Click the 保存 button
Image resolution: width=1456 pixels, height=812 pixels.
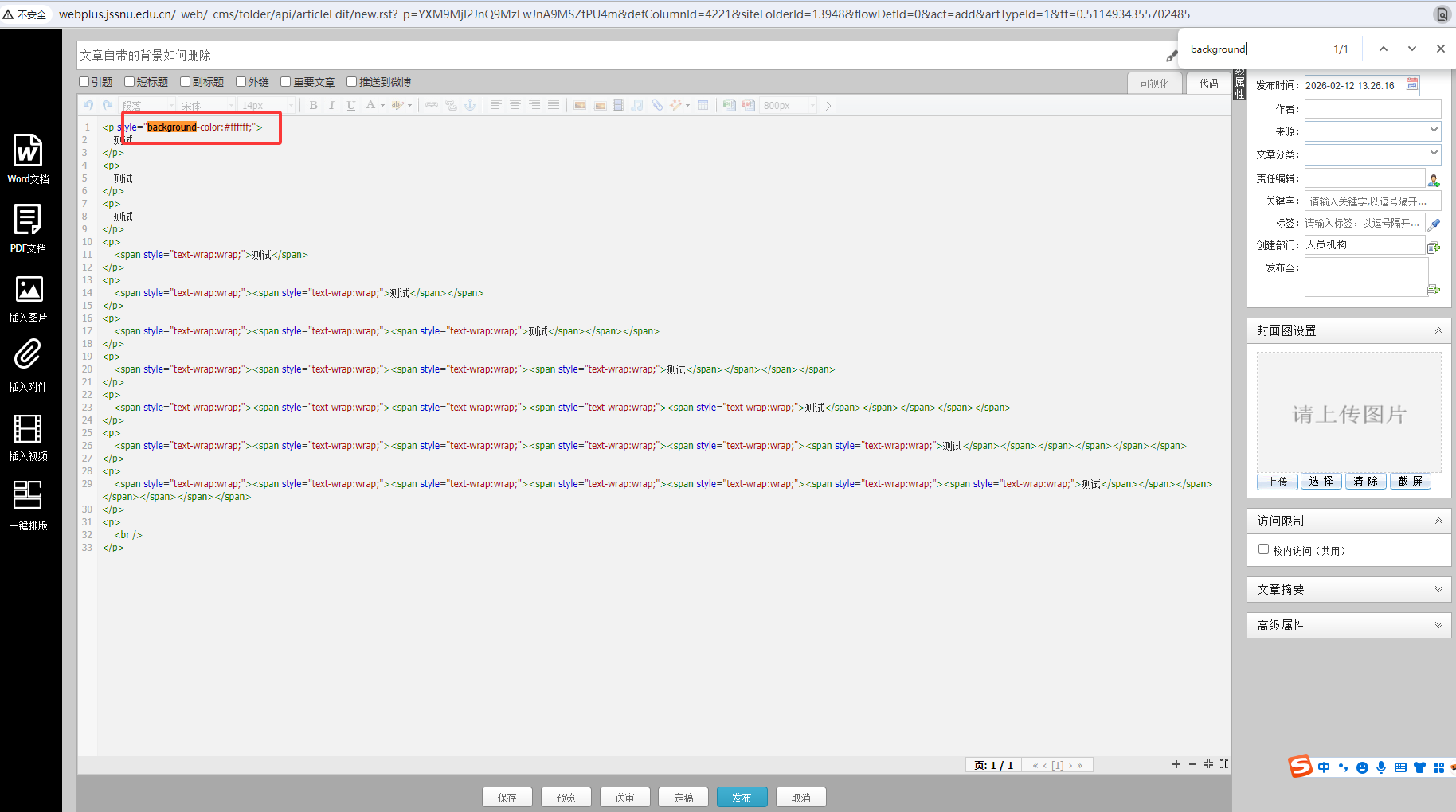coord(507,797)
